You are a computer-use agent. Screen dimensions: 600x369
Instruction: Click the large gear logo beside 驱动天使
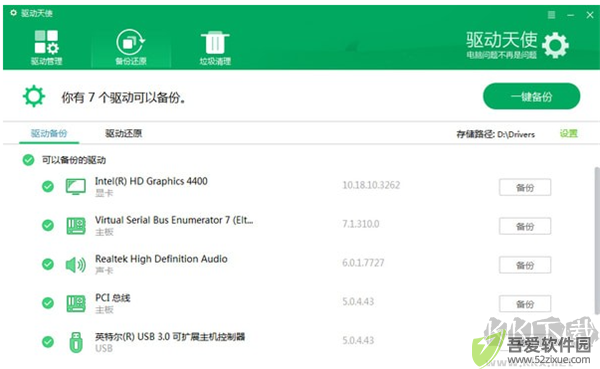click(556, 46)
